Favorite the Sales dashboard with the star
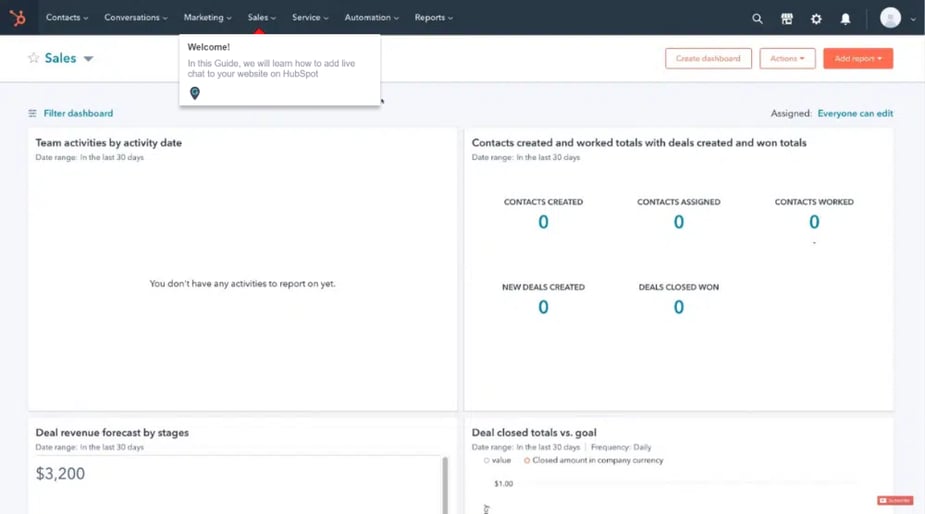 (33, 58)
